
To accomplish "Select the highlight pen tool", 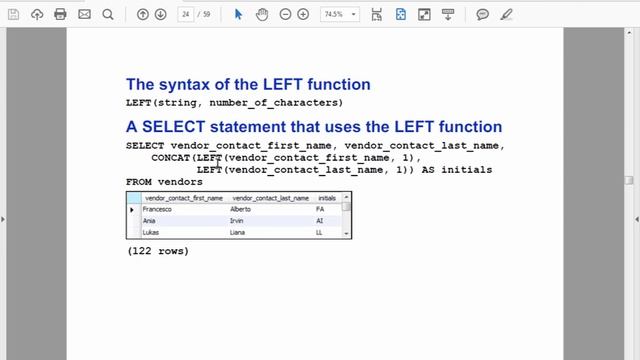I will (x=507, y=15).
